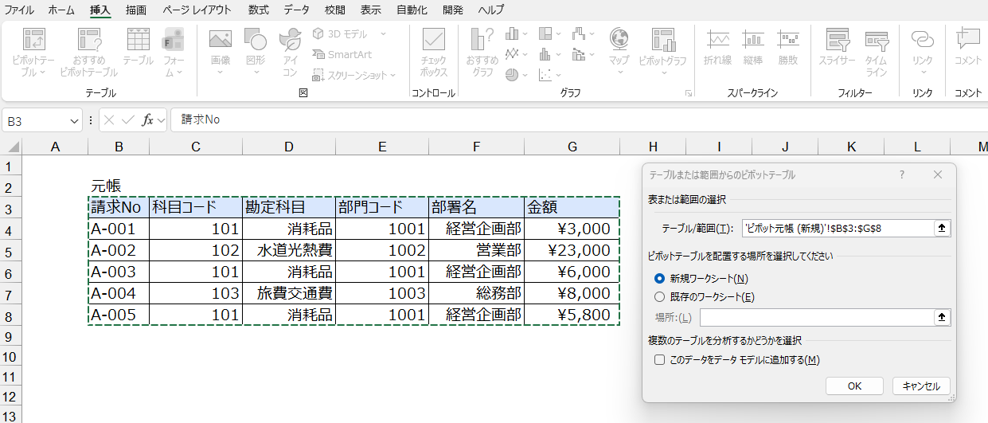Screen dimensions: 988x423
Task: Open the グラフ group dialog launcher
Action: (689, 93)
